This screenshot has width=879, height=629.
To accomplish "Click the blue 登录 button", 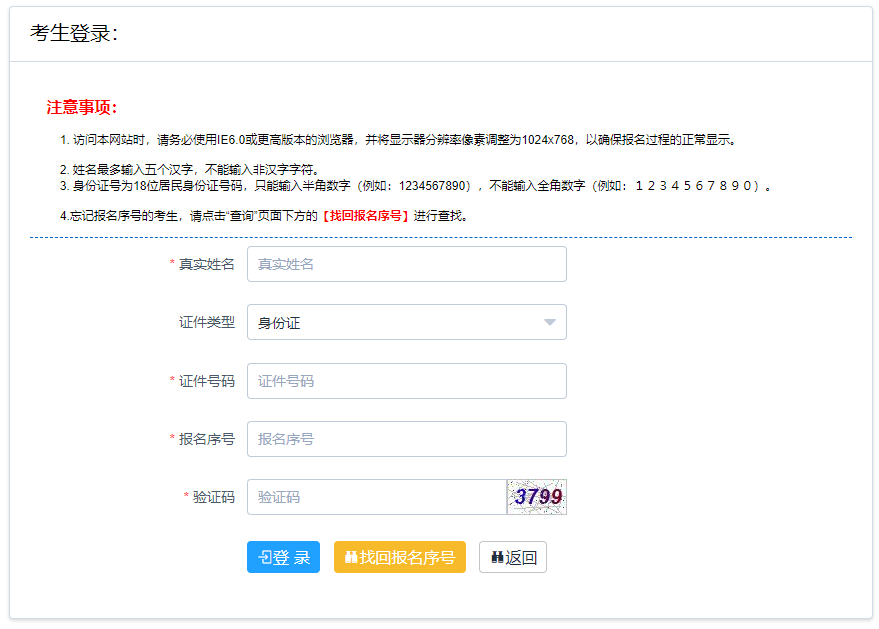I will click(x=283, y=557).
